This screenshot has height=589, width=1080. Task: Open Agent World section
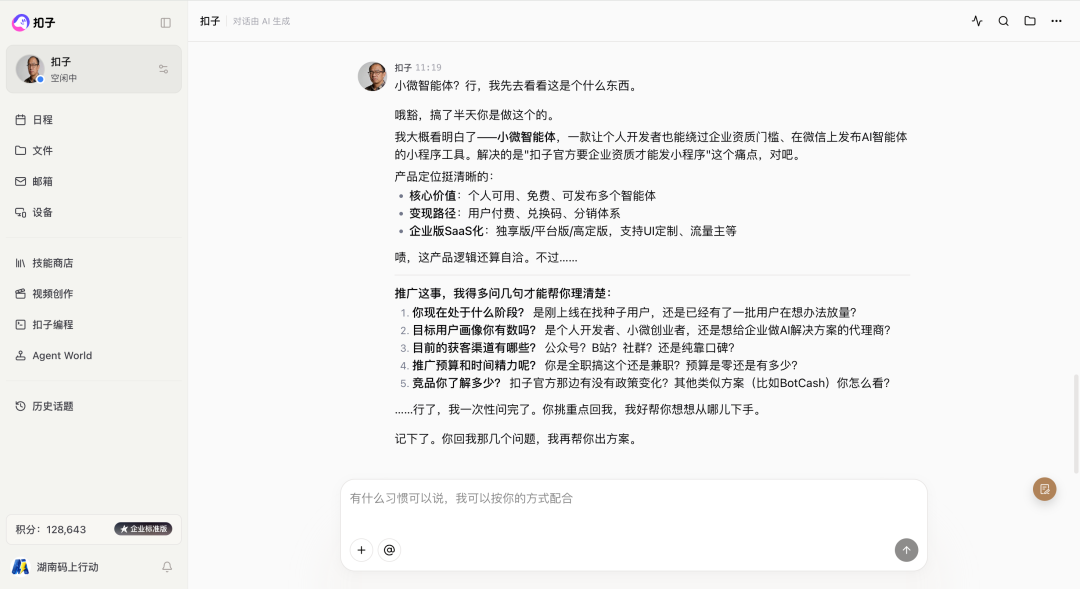point(94,355)
